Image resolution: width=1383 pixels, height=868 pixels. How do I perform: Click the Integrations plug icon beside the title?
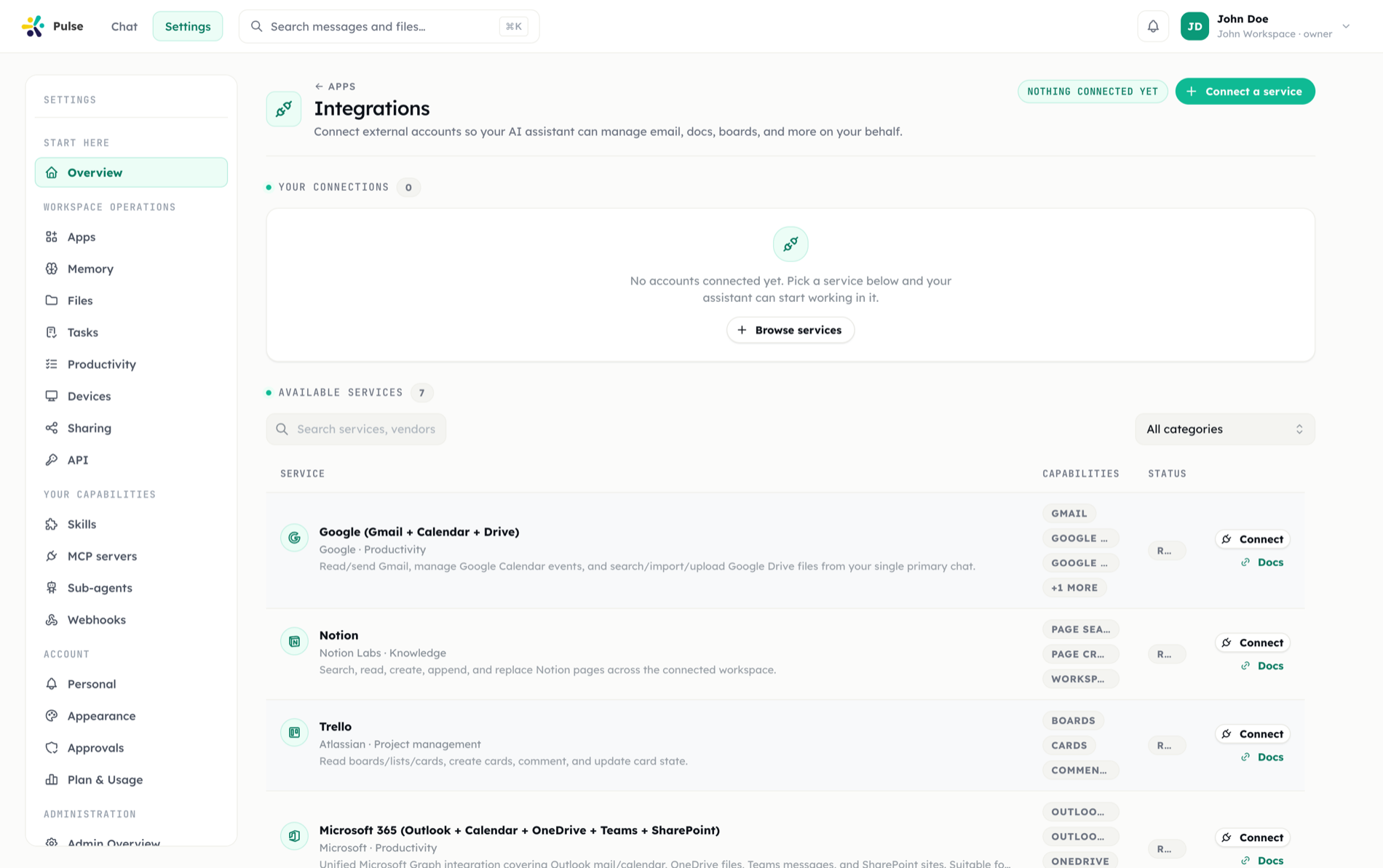click(x=284, y=109)
